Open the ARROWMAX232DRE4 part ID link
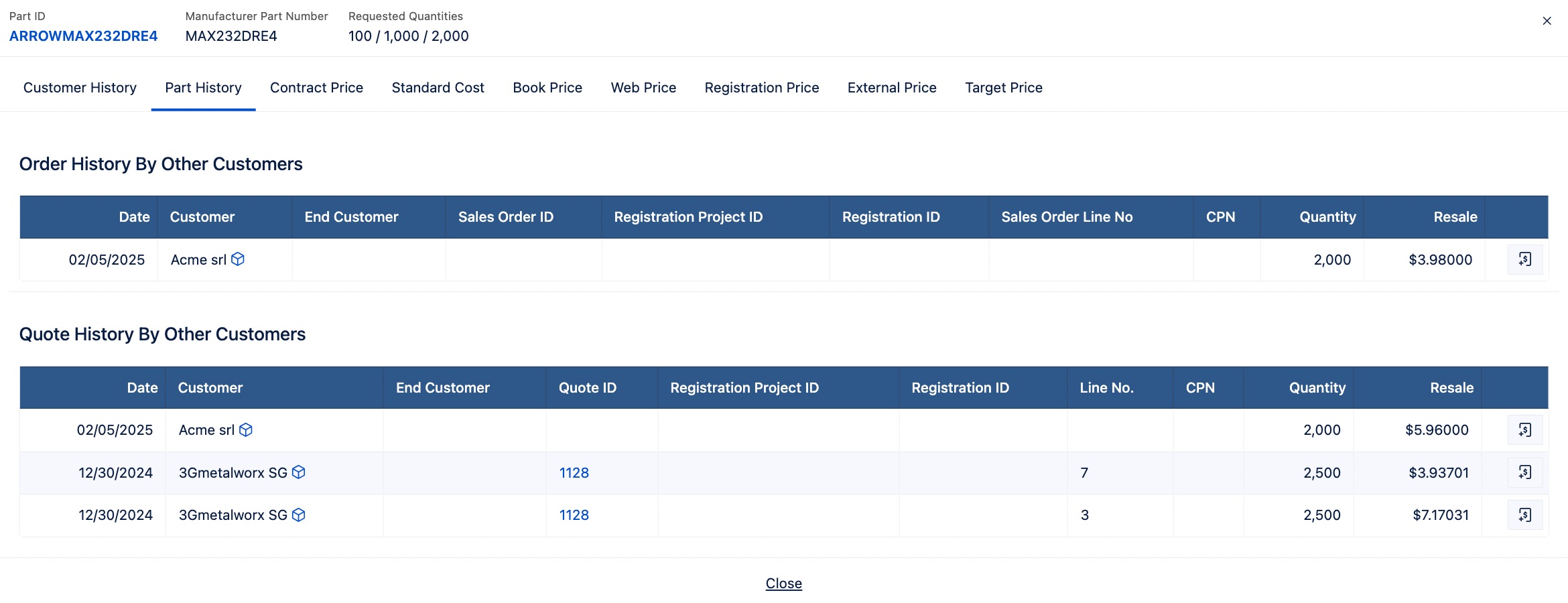 click(x=84, y=36)
